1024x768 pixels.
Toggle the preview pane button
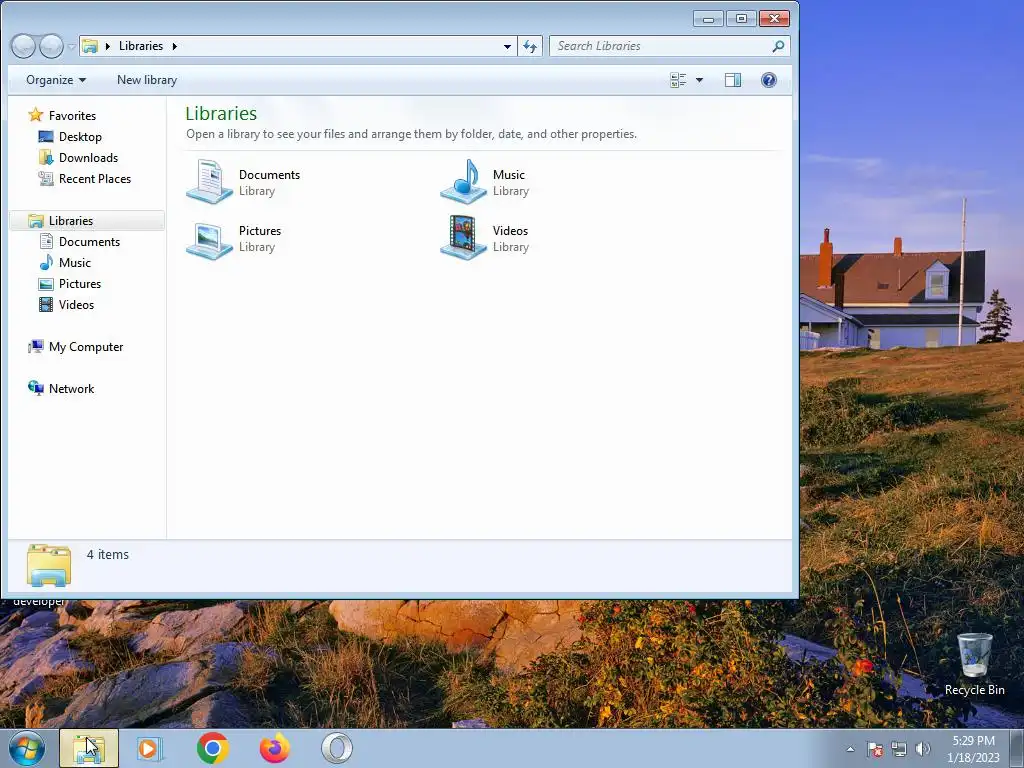pos(733,80)
